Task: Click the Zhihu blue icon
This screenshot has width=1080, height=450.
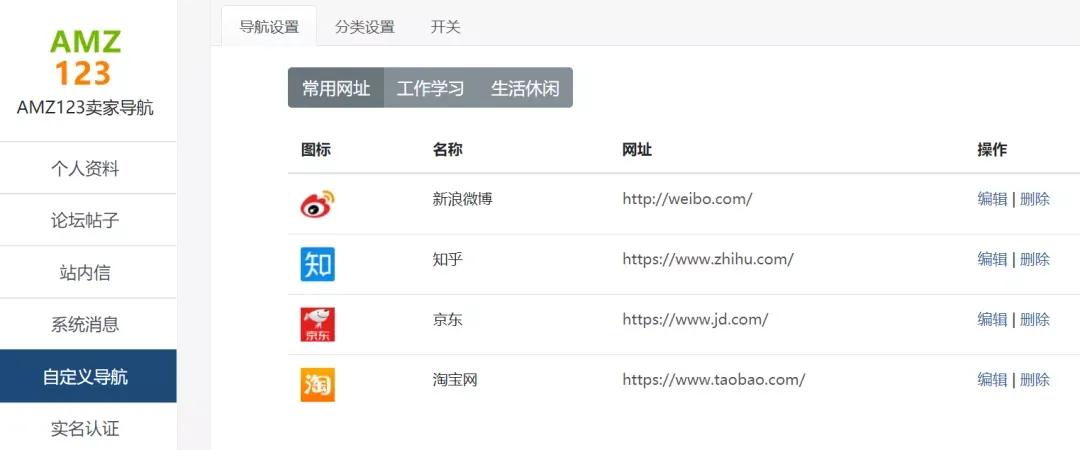Action: (x=318, y=265)
